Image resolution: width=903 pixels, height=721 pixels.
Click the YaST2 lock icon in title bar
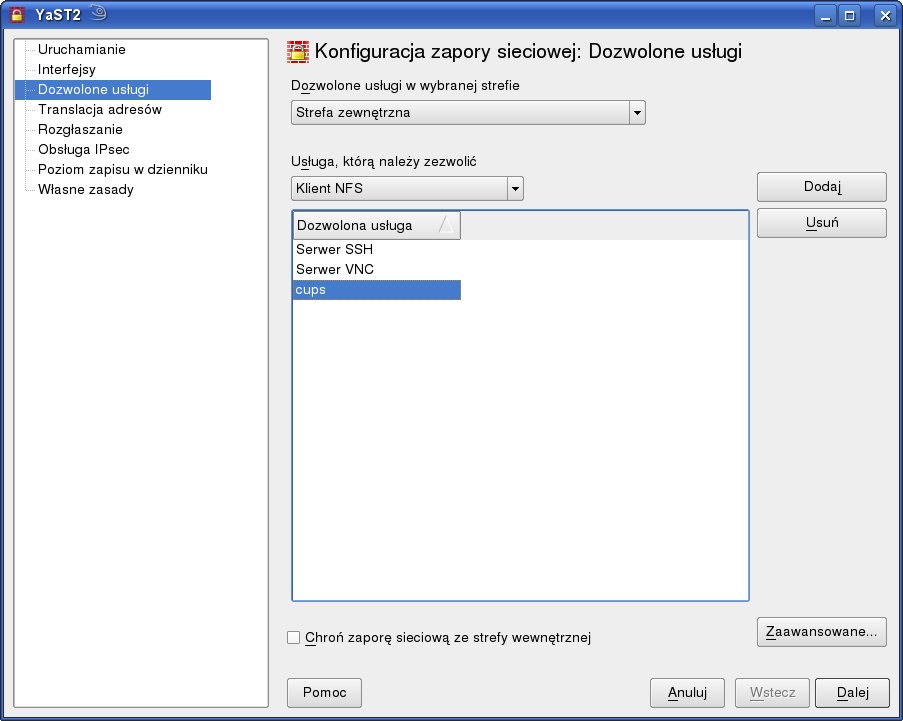[x=16, y=14]
